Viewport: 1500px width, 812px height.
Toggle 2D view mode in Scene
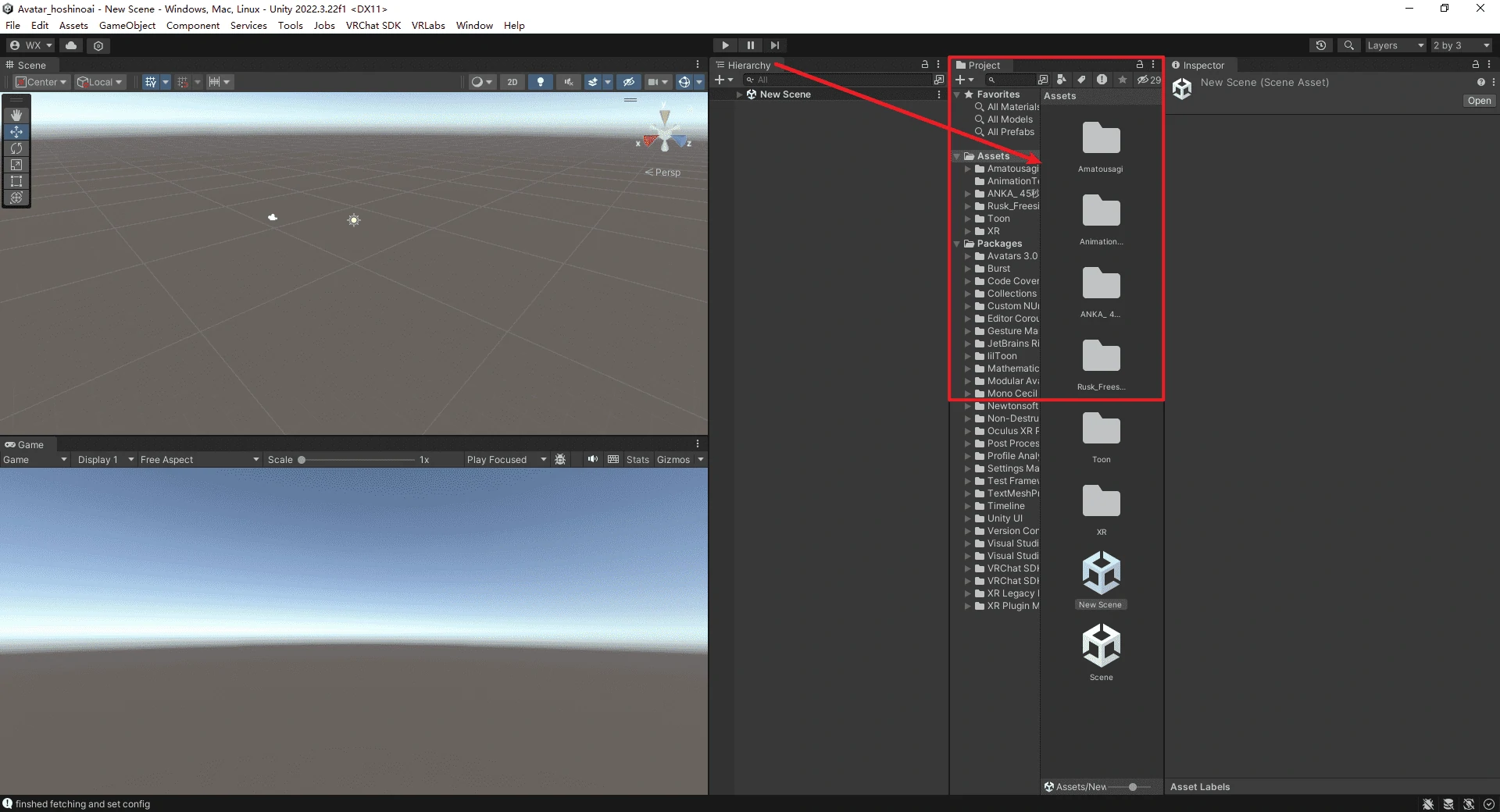(x=512, y=82)
